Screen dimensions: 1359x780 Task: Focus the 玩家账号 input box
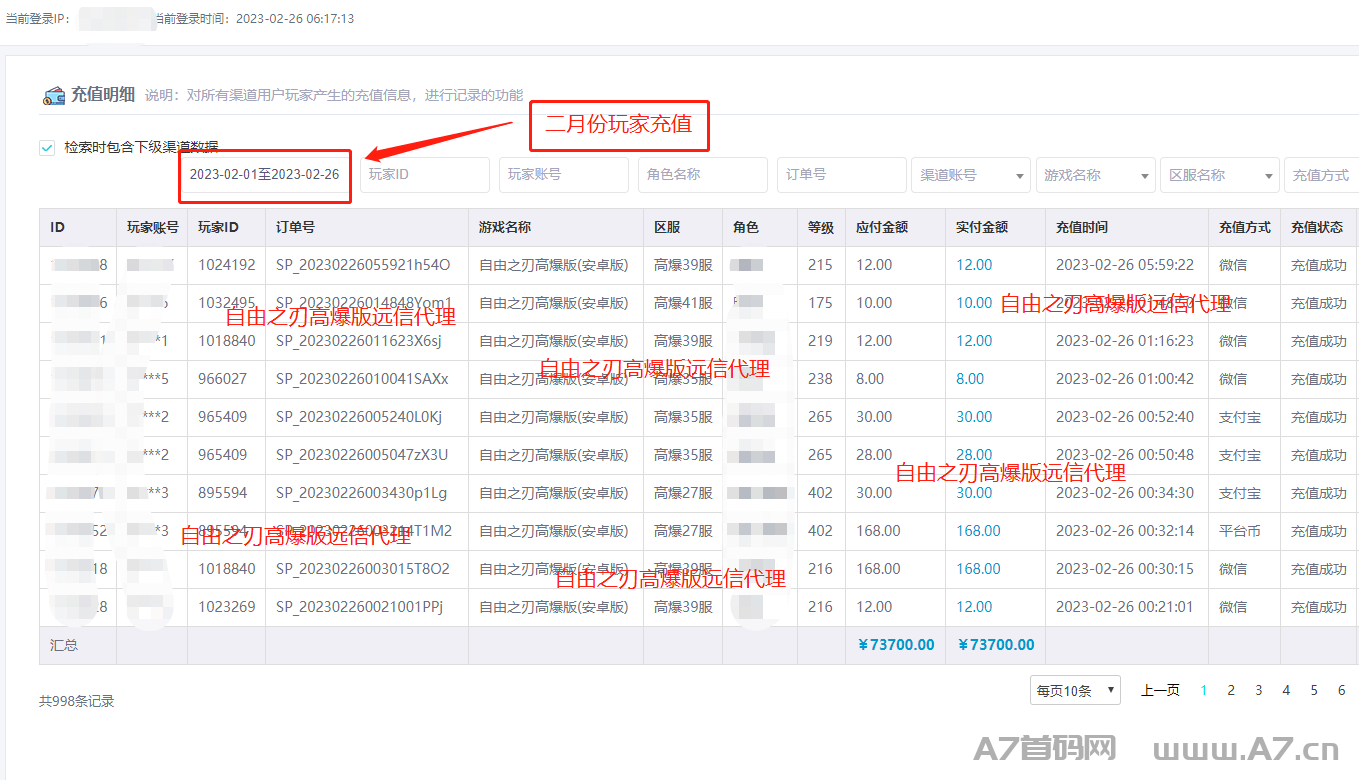click(x=563, y=174)
